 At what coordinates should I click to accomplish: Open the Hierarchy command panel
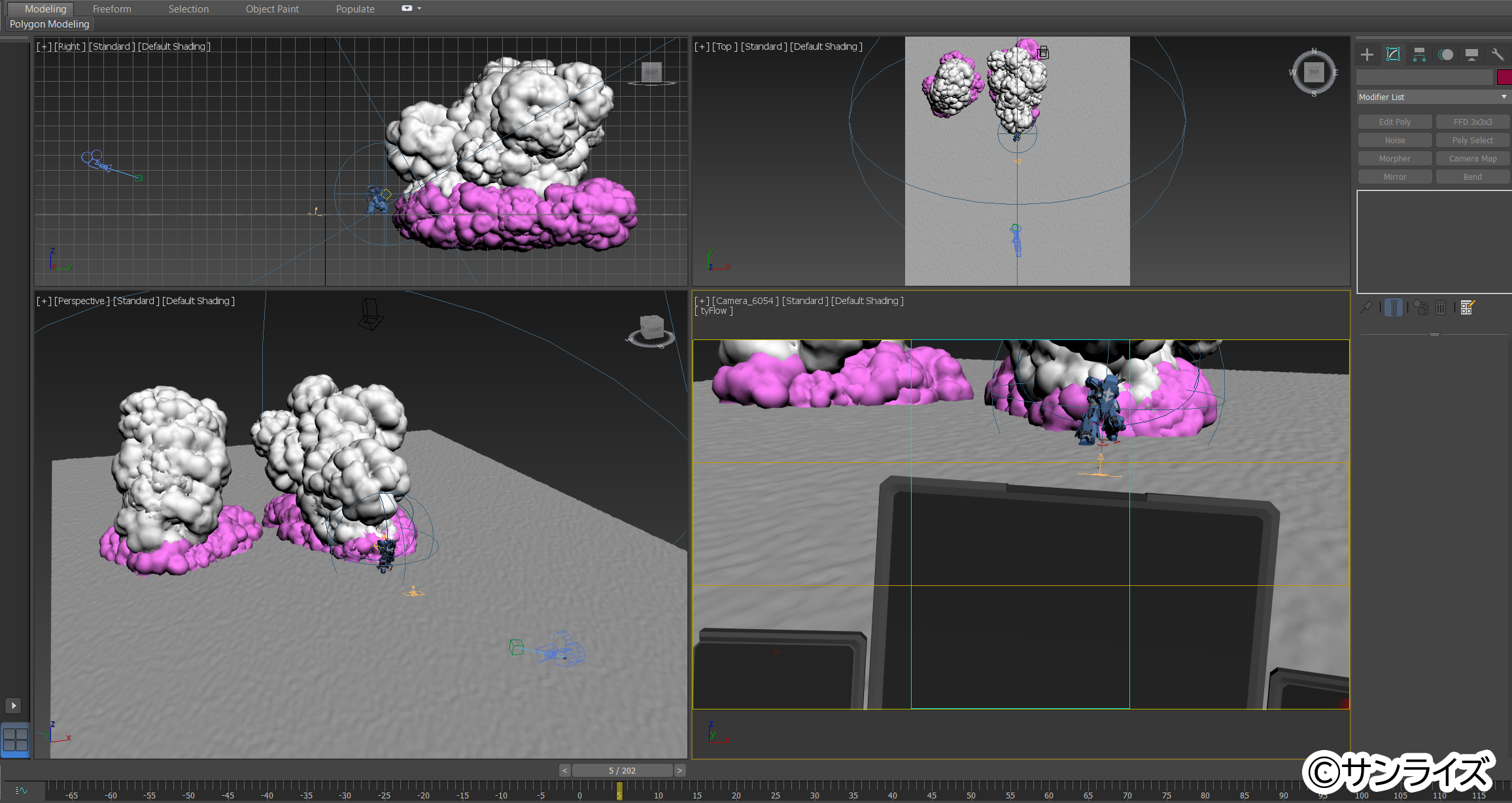pyautogui.click(x=1419, y=55)
